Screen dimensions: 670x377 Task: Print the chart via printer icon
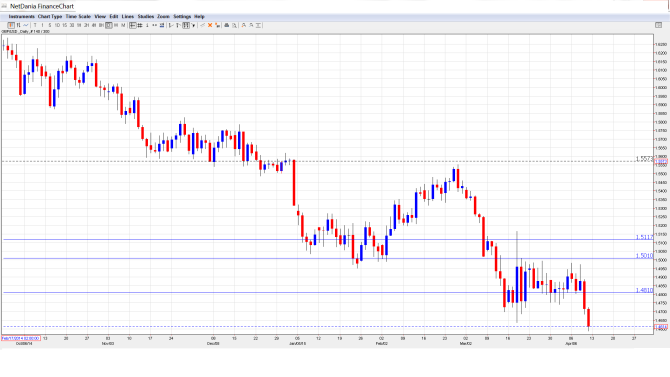pyautogui.click(x=227, y=26)
